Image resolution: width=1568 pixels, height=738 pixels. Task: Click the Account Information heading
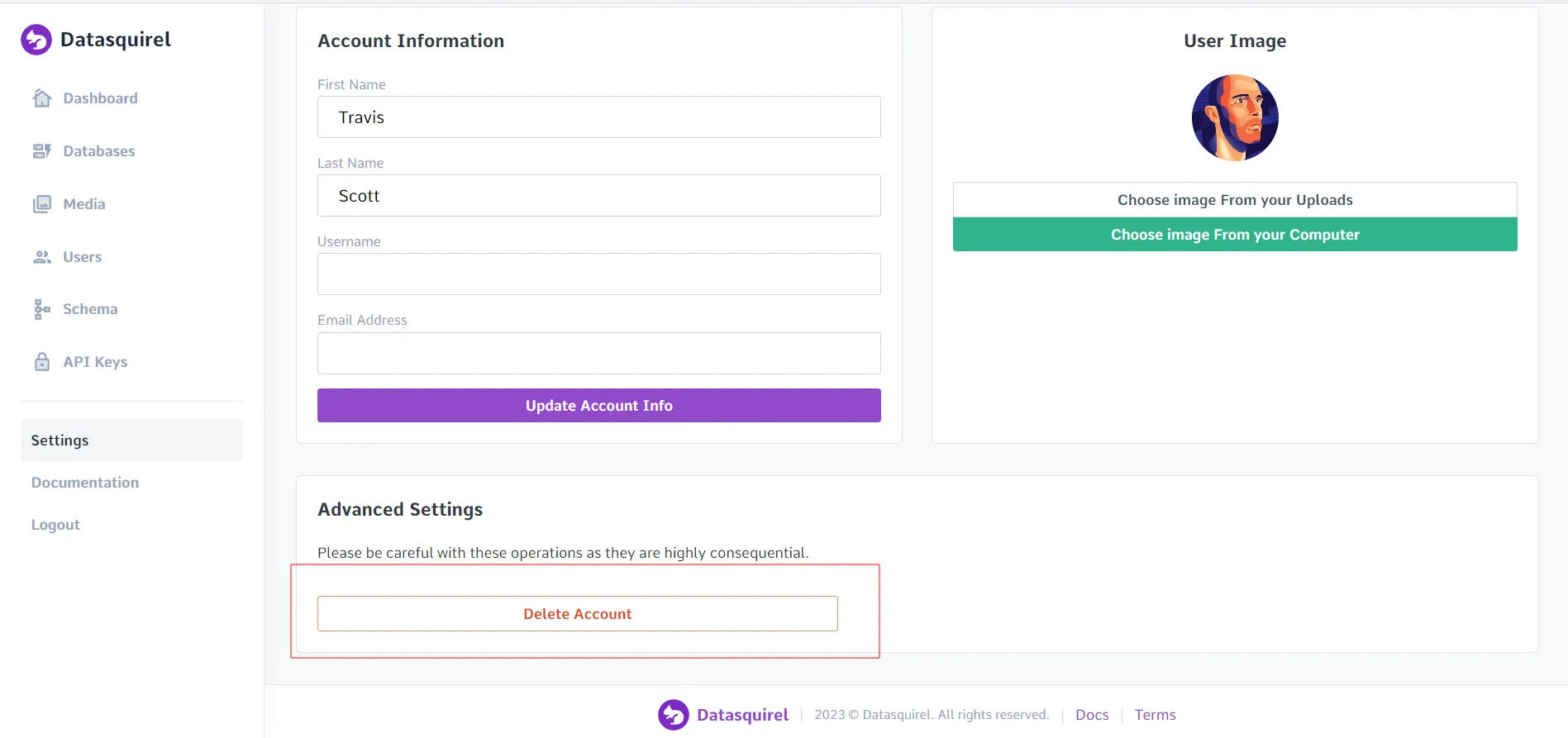coord(411,40)
